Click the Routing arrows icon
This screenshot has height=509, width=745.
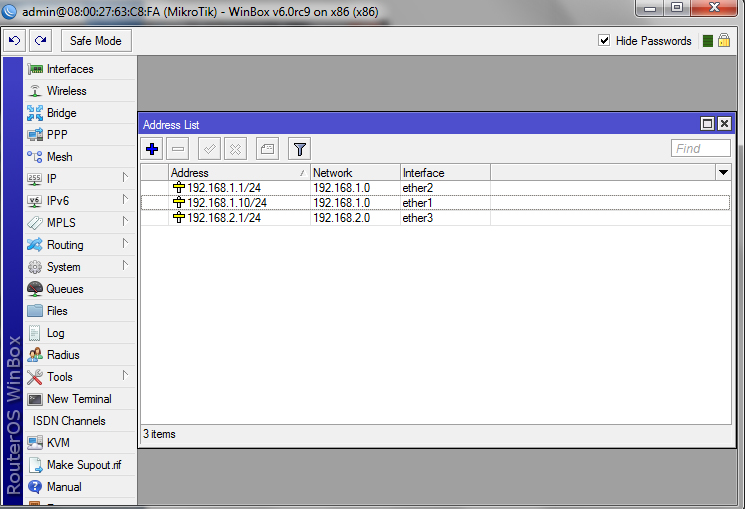pos(35,245)
